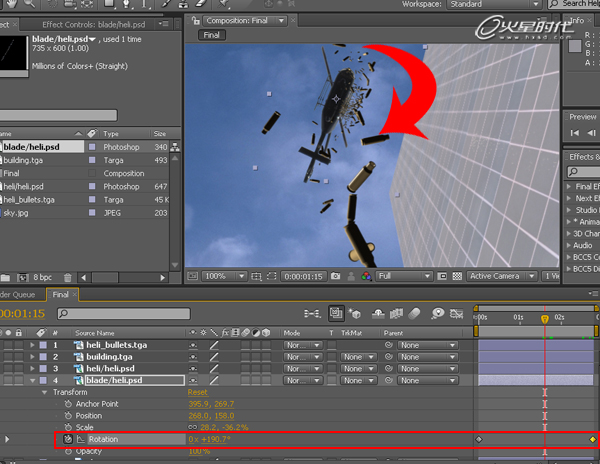The height and width of the screenshot is (464, 600).
Task: Enable Motion Blur icon in timeline toolbar
Action: click(414, 314)
